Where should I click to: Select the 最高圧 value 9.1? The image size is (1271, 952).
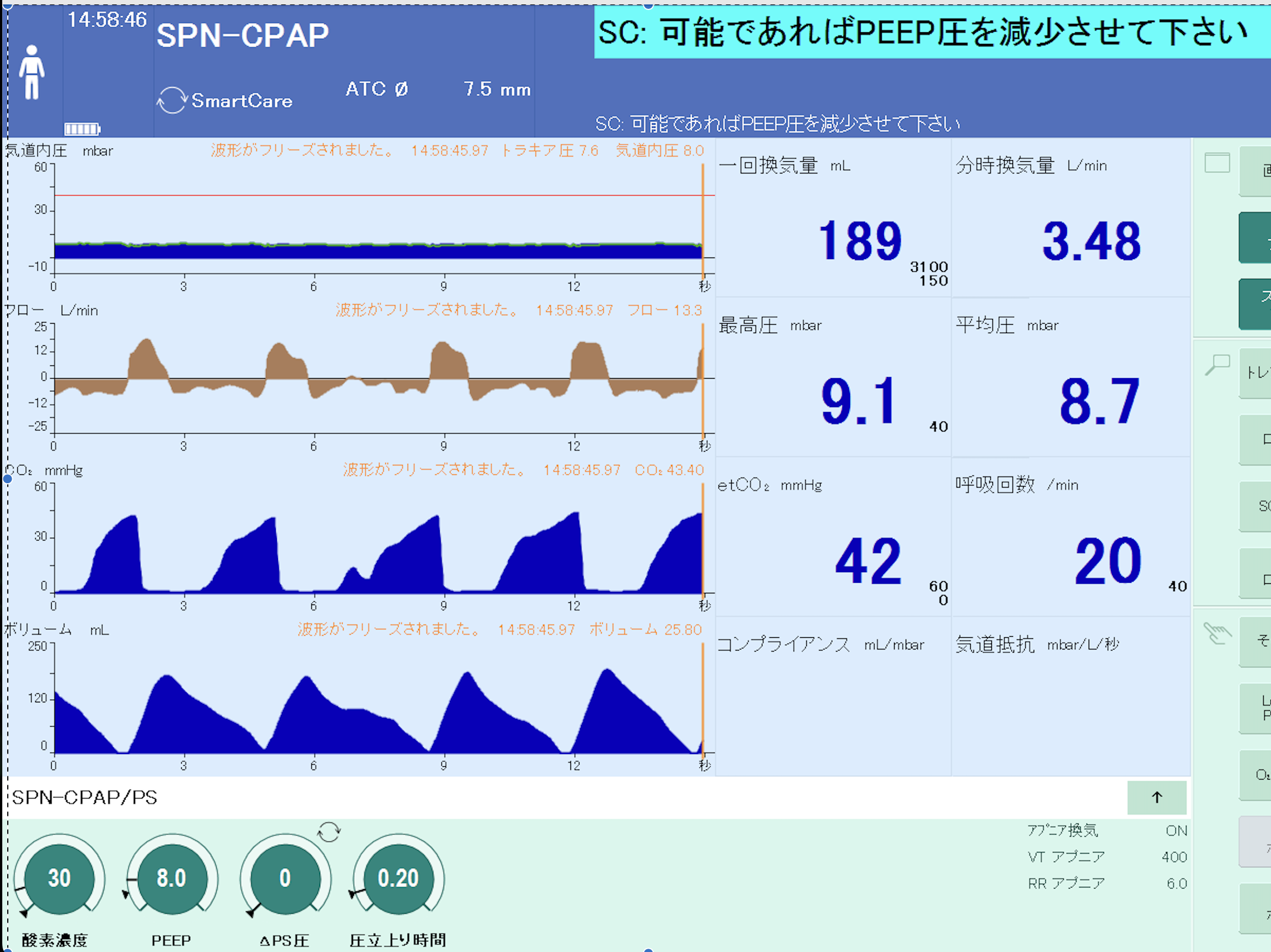(x=857, y=401)
